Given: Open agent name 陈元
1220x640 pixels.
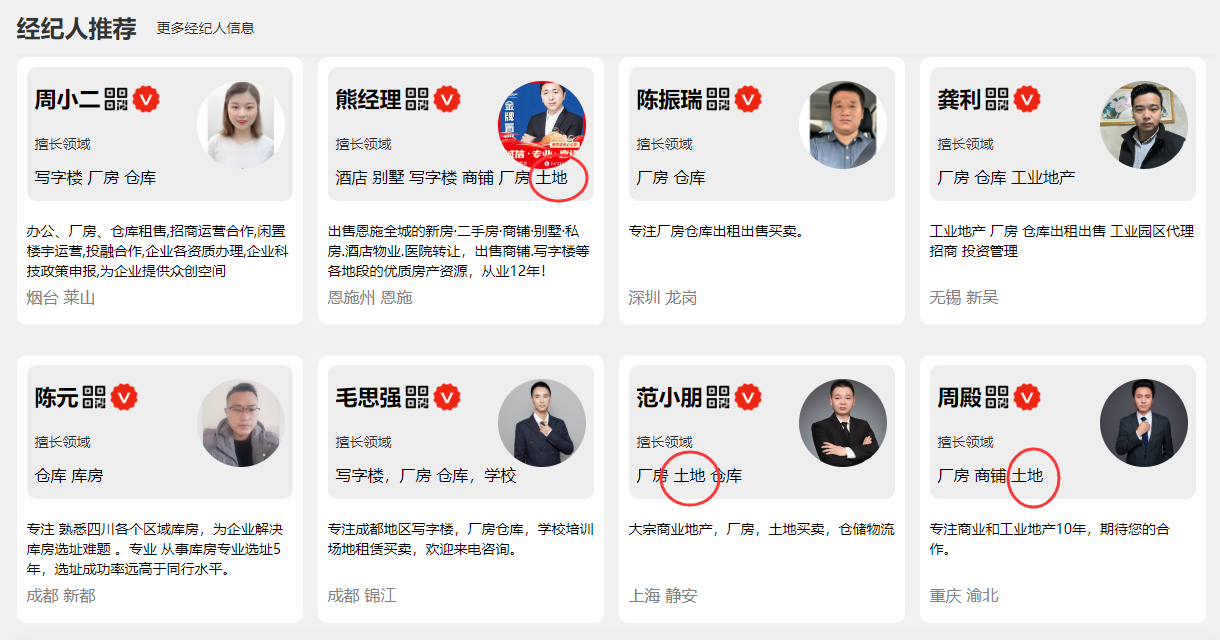Looking at the screenshot, I should pyautogui.click(x=56, y=397).
